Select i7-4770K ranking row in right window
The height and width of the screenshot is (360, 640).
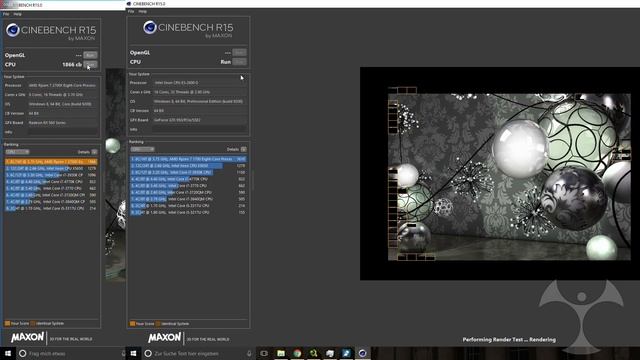(x=188, y=179)
